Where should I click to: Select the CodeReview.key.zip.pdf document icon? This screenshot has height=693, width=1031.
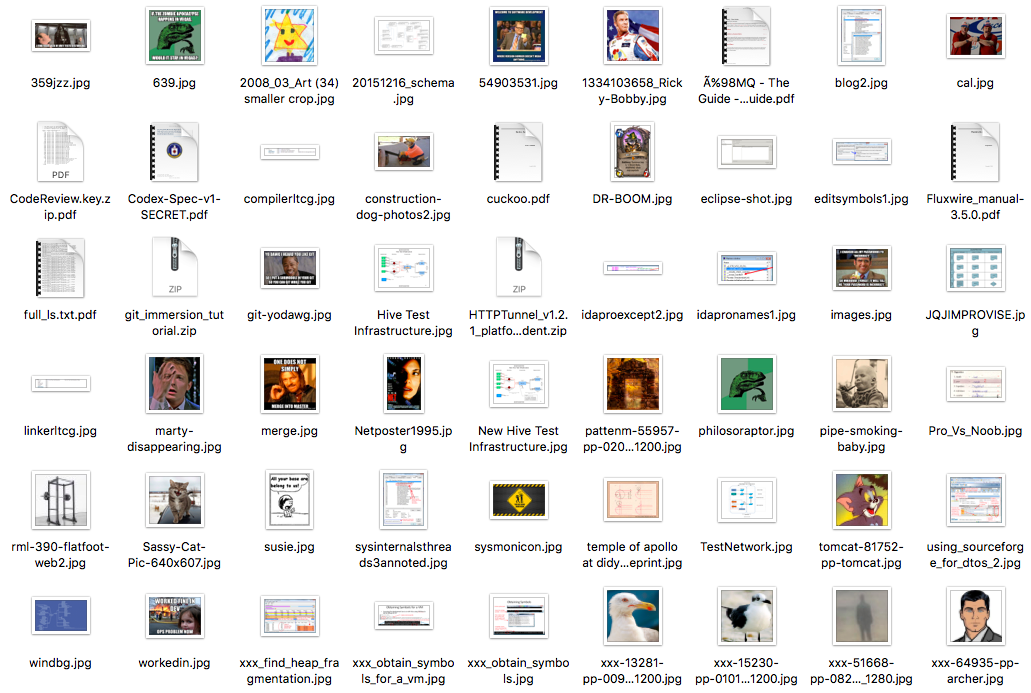[60, 152]
